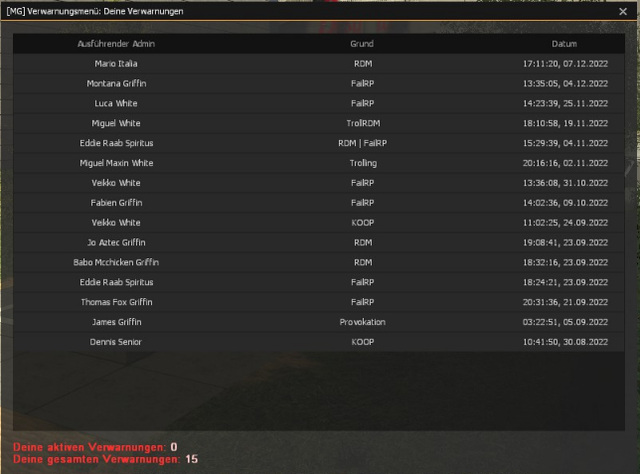Click the 'Datum' column header

(564, 44)
